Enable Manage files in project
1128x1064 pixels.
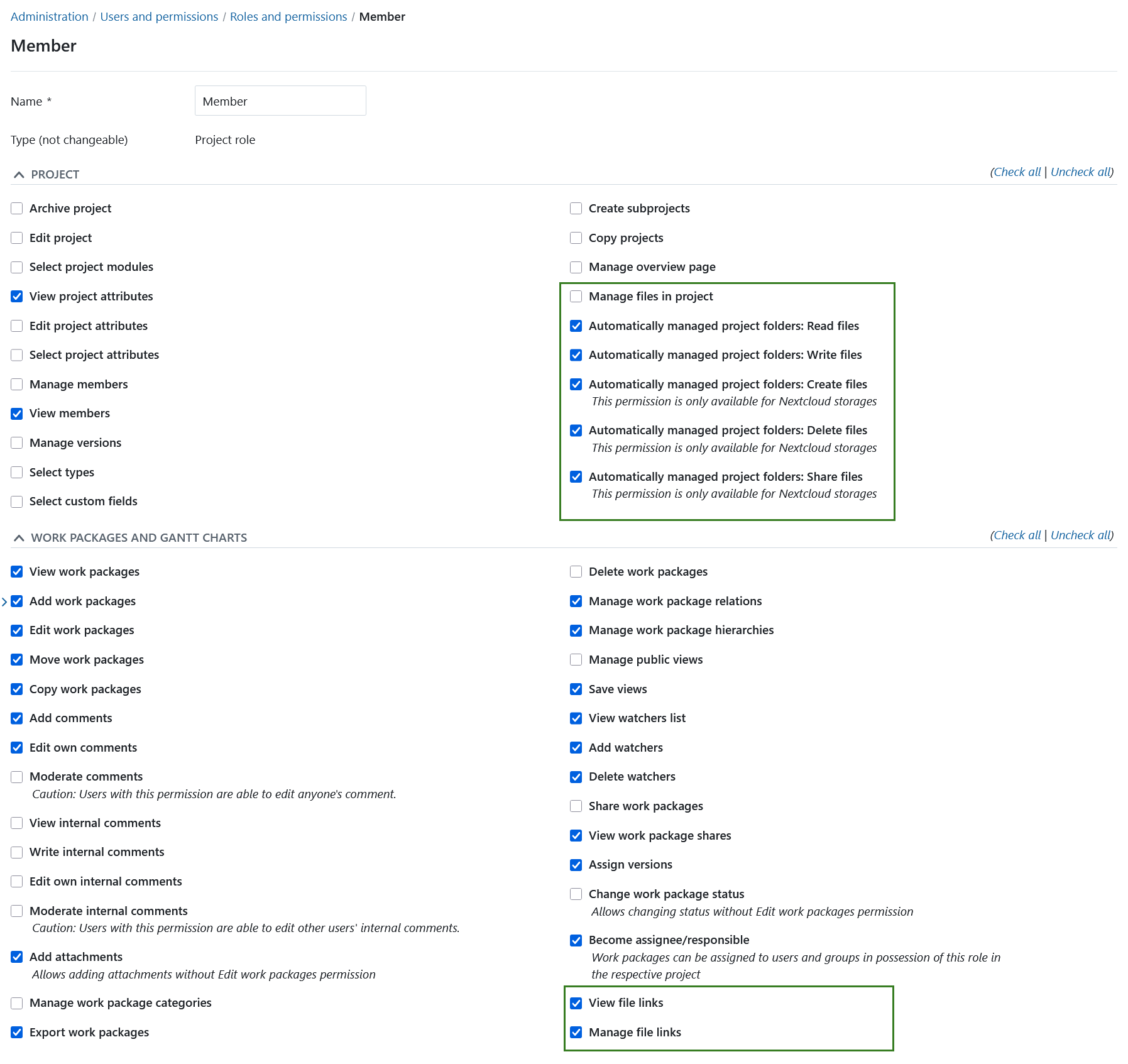point(576,296)
